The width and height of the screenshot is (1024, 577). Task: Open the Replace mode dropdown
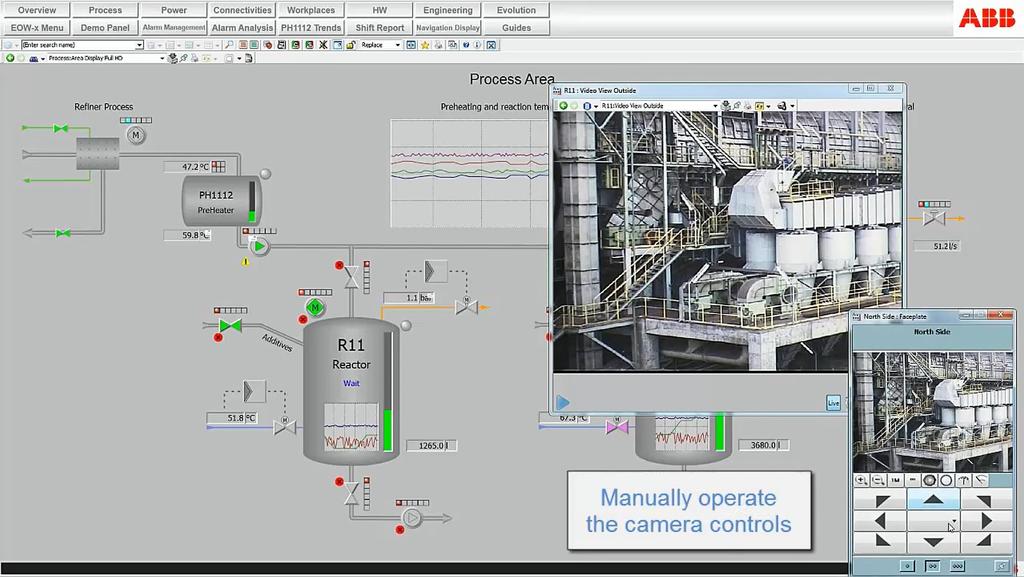398,45
